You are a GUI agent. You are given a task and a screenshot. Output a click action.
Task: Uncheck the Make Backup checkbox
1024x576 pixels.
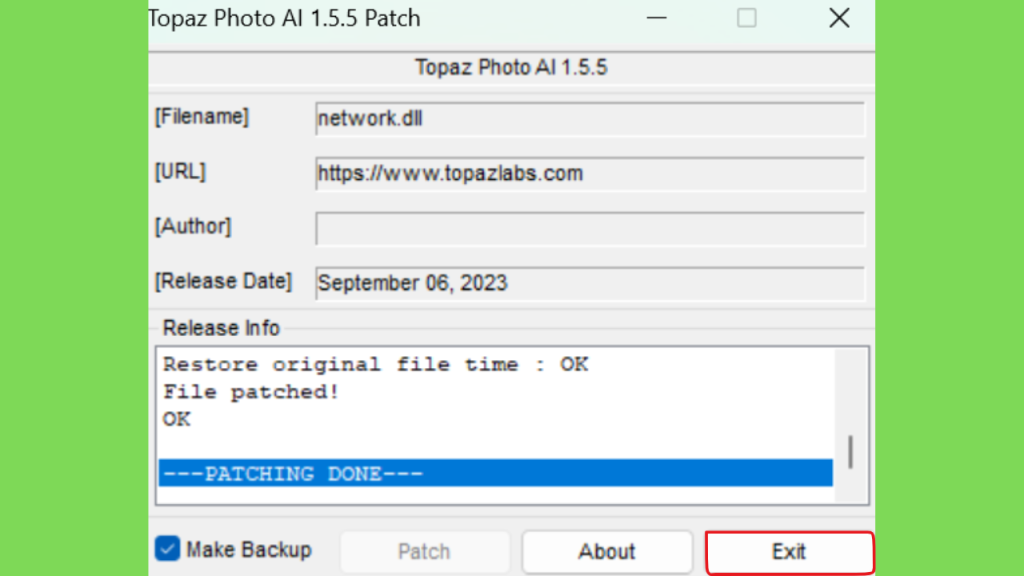[x=167, y=549]
